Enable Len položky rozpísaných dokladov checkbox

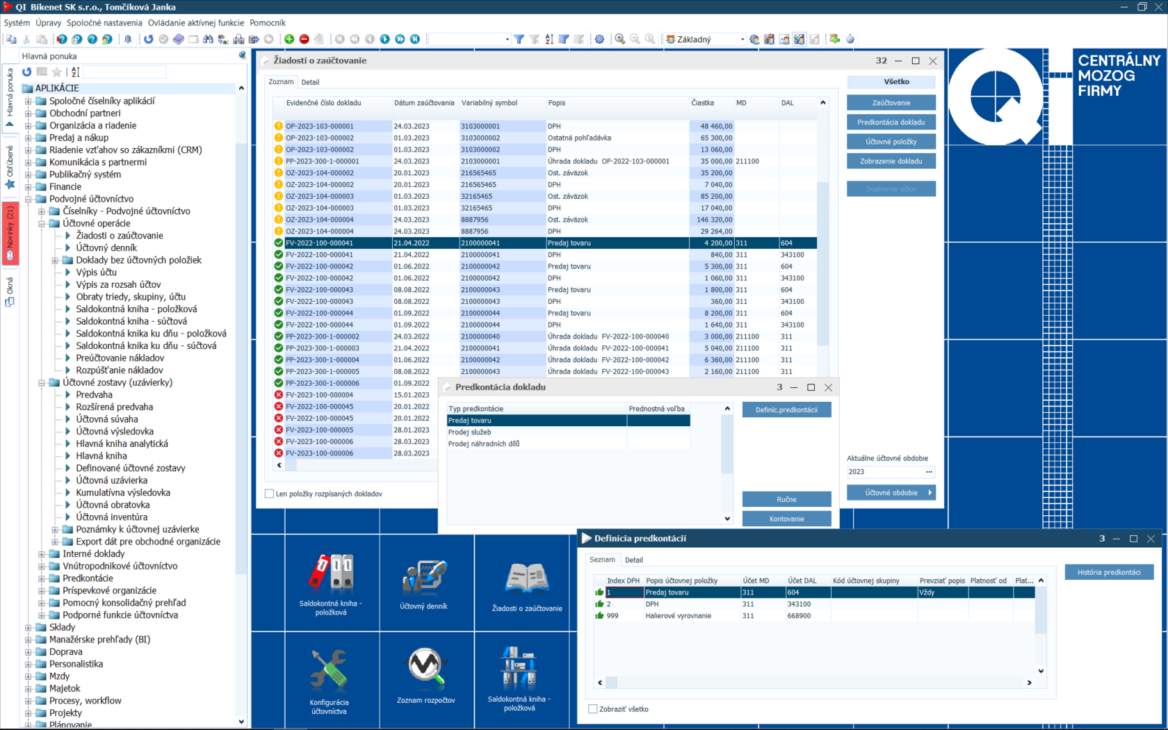click(x=270, y=494)
